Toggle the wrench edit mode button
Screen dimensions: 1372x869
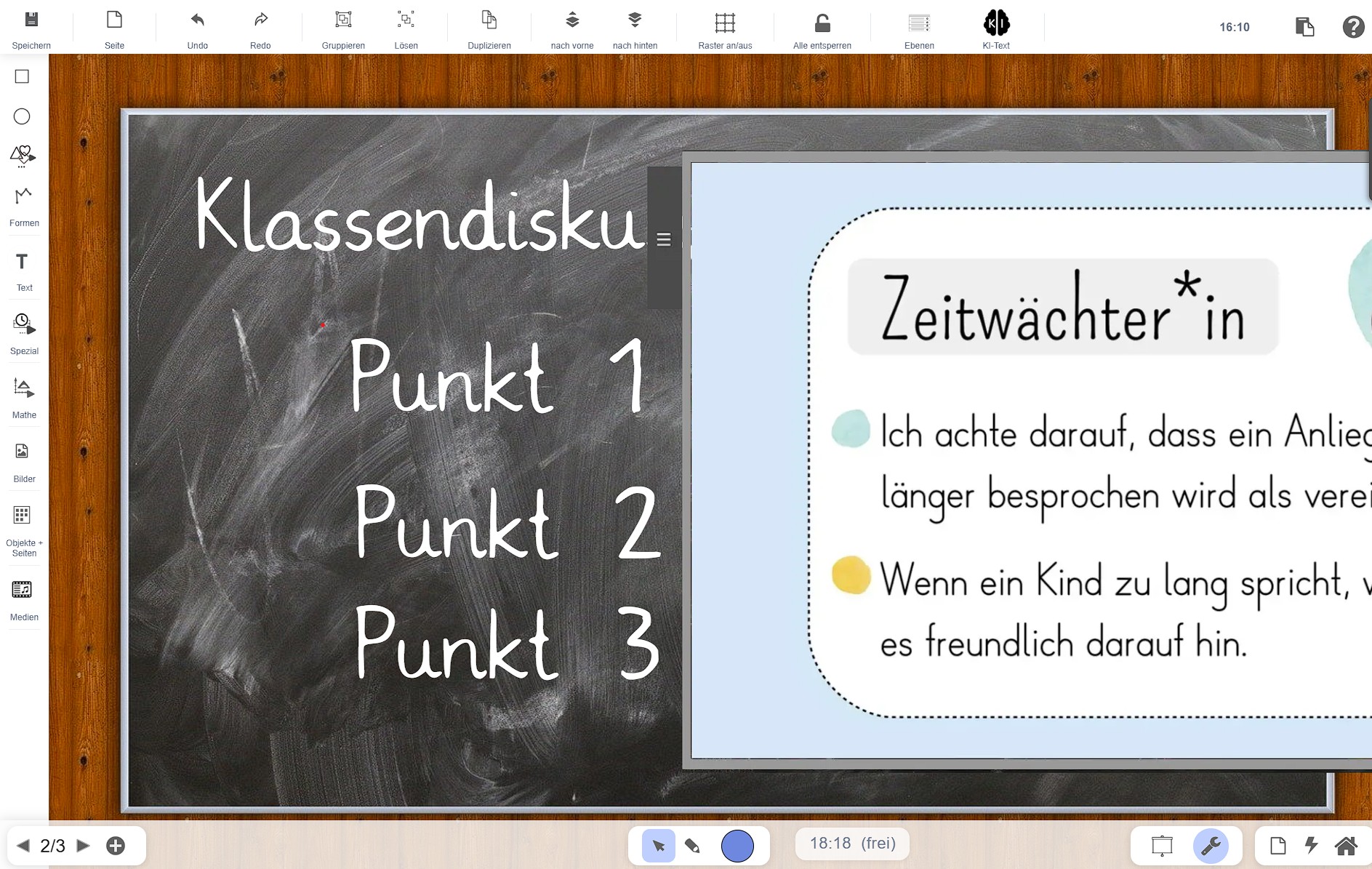click(1211, 846)
